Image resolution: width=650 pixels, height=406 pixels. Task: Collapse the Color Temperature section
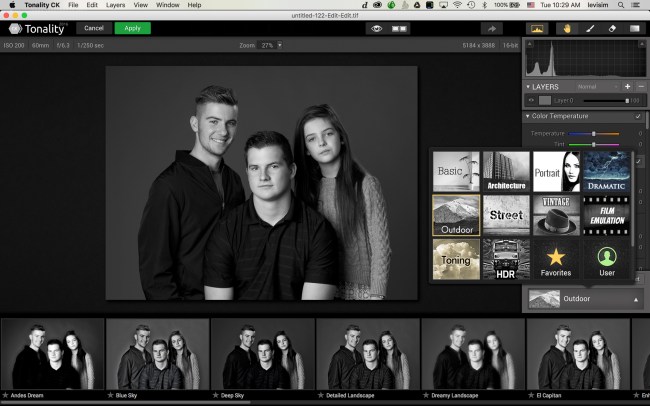528,116
